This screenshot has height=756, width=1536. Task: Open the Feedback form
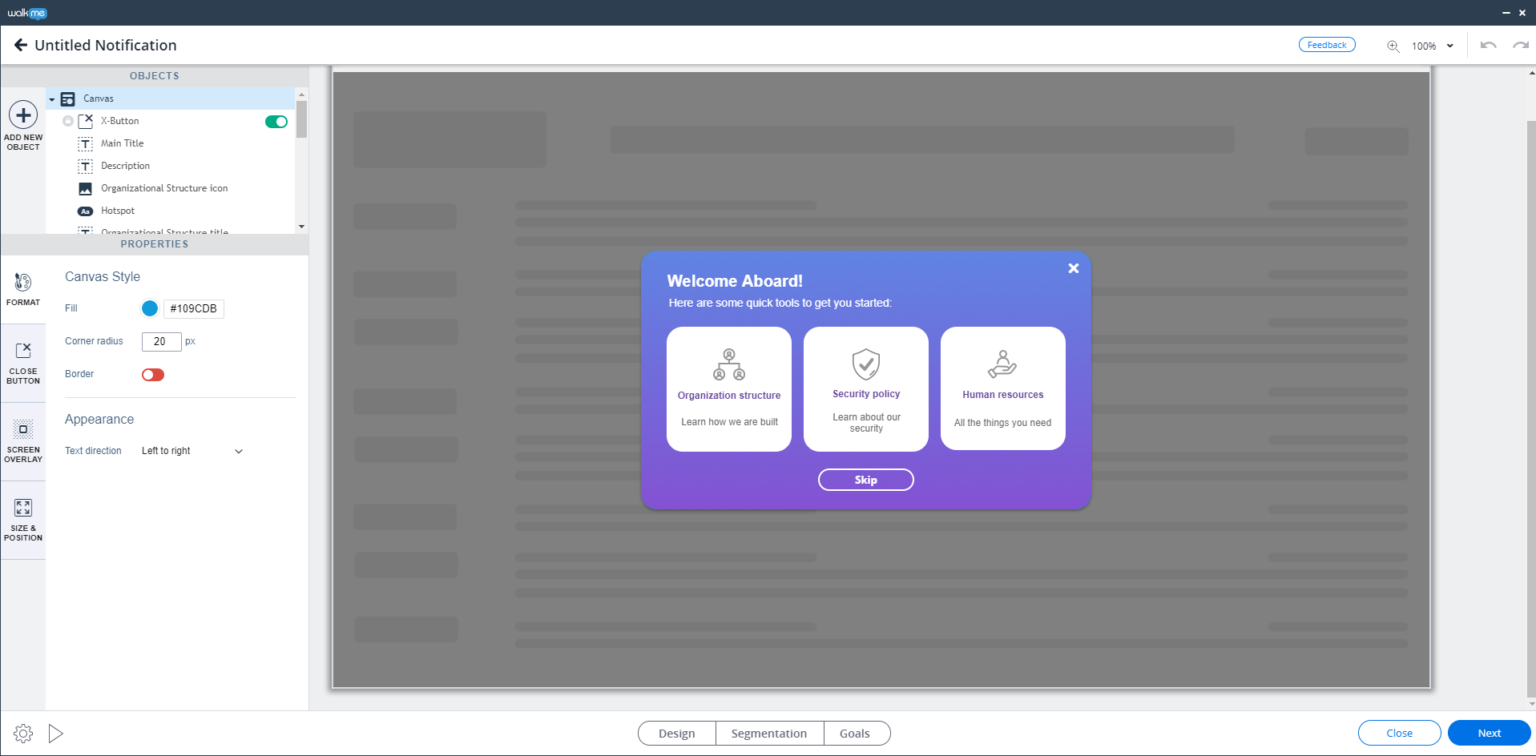point(1327,44)
